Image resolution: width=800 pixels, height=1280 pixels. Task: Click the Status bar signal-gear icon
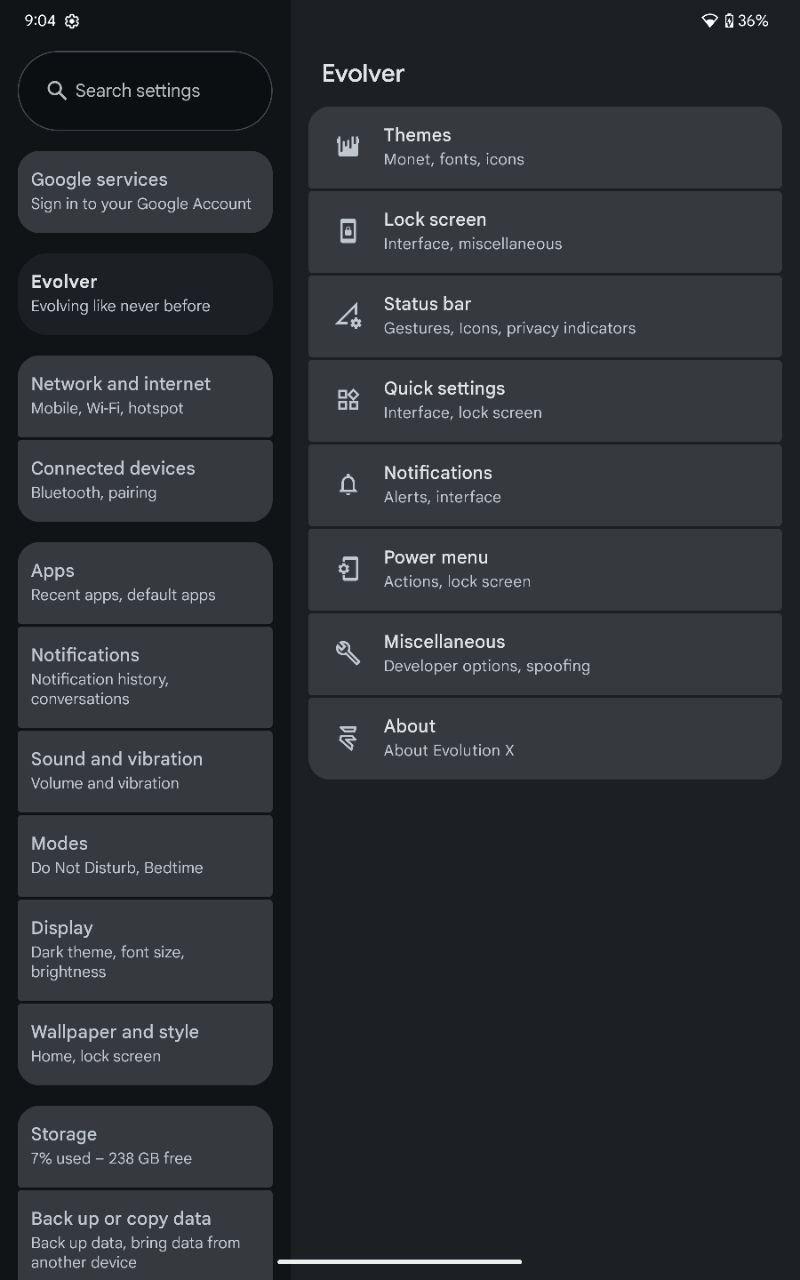click(348, 316)
